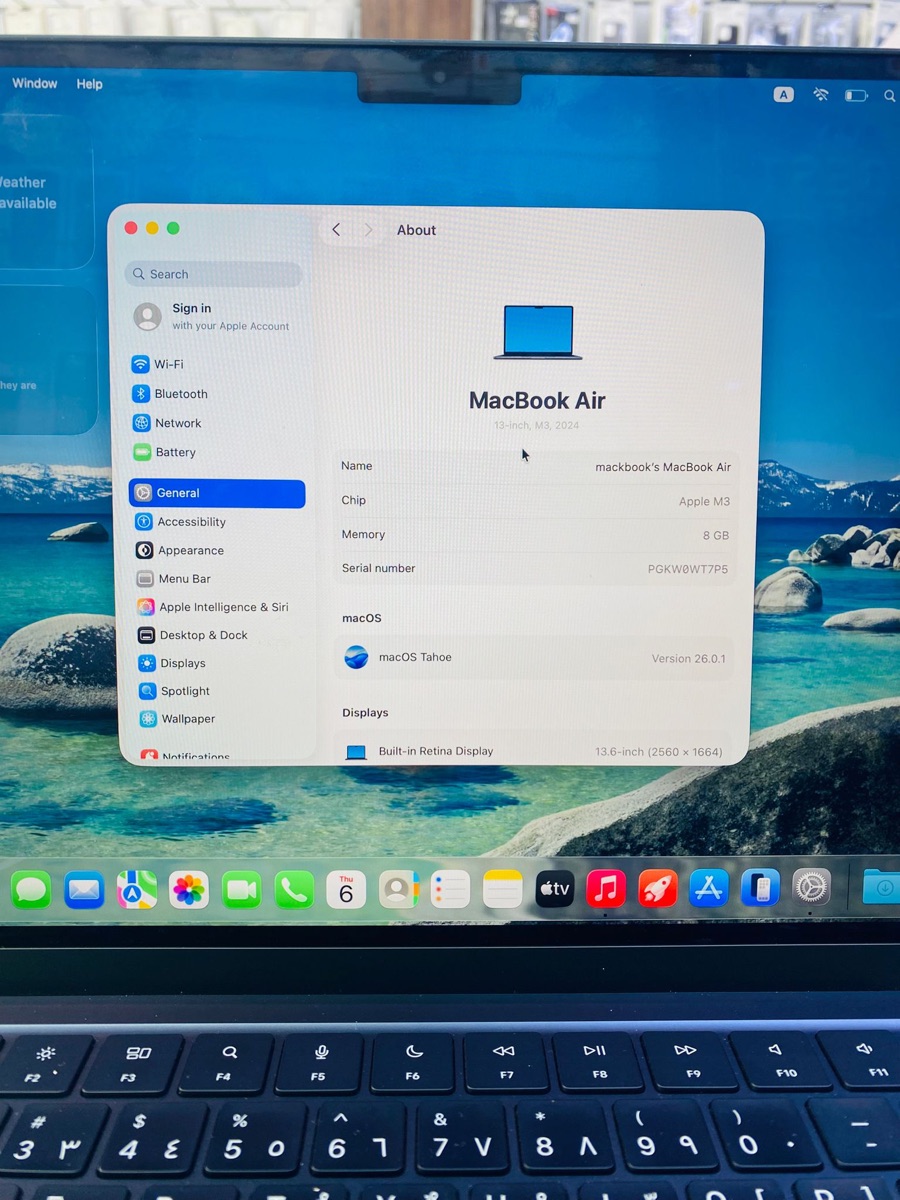Click the MacBook Air laptop image
900x1200 pixels.
click(538, 333)
